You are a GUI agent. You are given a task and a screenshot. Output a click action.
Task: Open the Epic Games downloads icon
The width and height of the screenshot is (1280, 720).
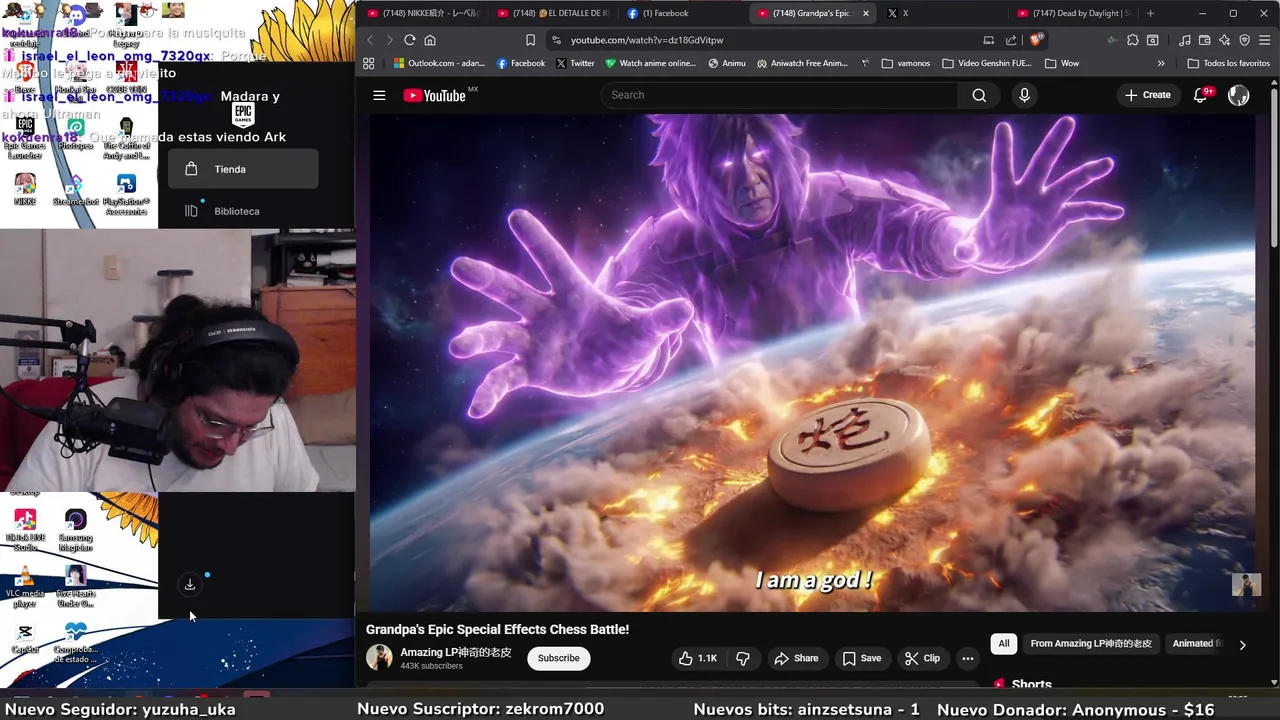coord(190,585)
